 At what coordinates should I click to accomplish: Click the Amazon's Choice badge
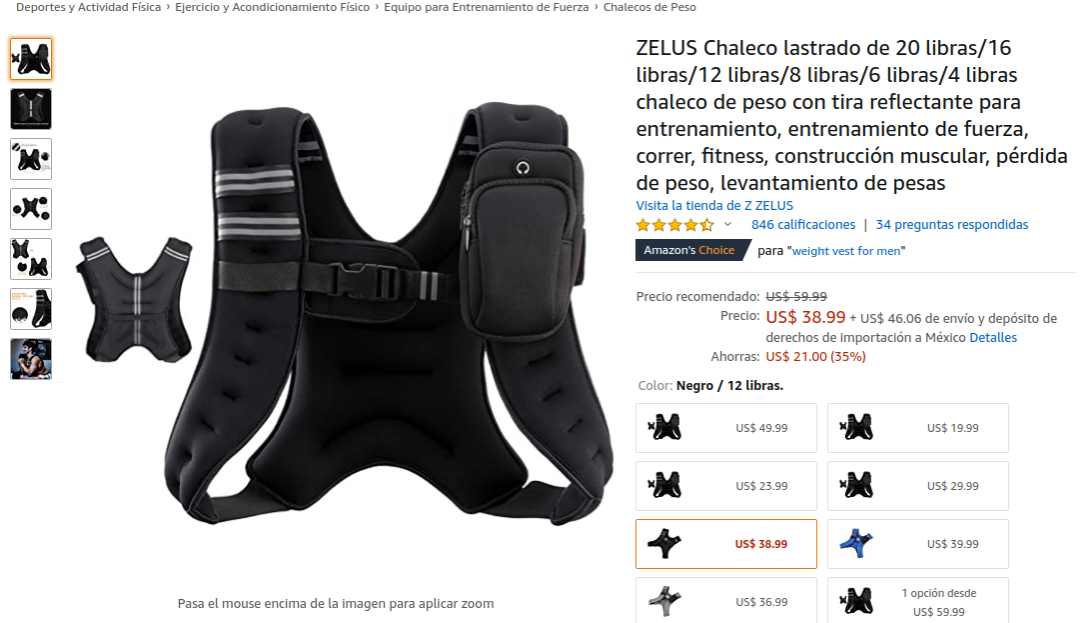click(x=692, y=250)
